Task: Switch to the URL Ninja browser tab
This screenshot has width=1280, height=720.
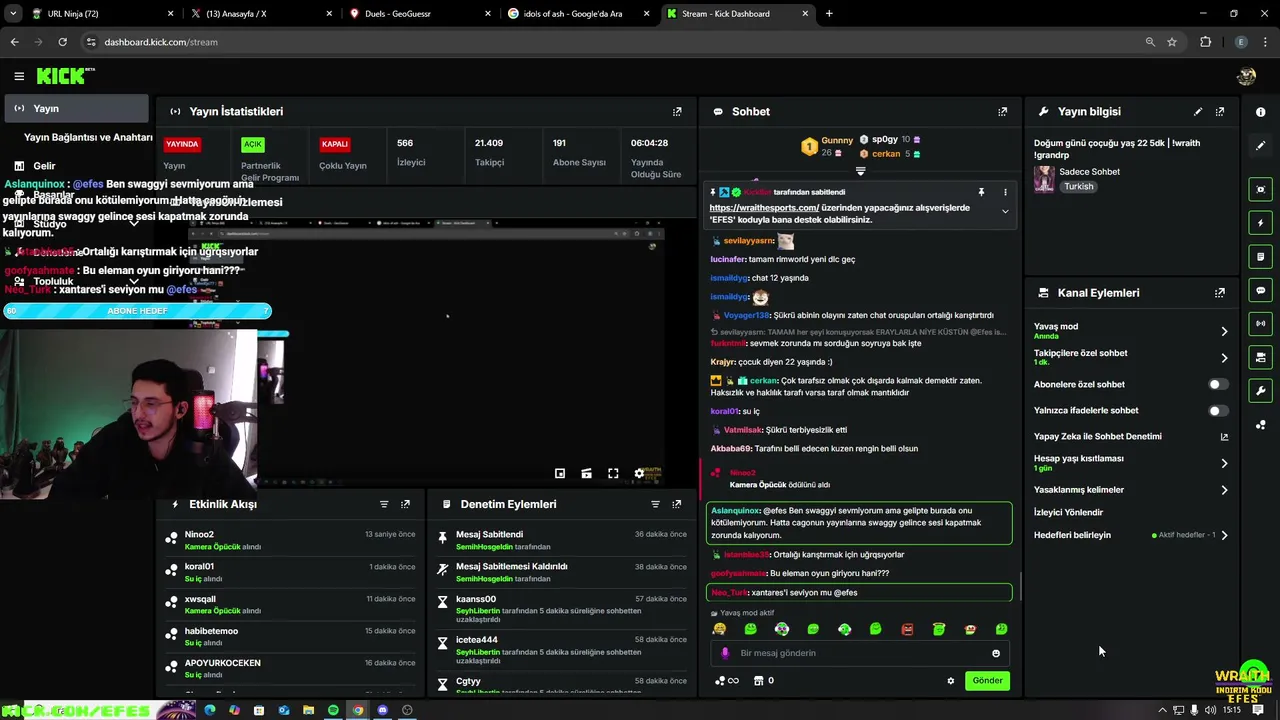Action: tap(100, 14)
